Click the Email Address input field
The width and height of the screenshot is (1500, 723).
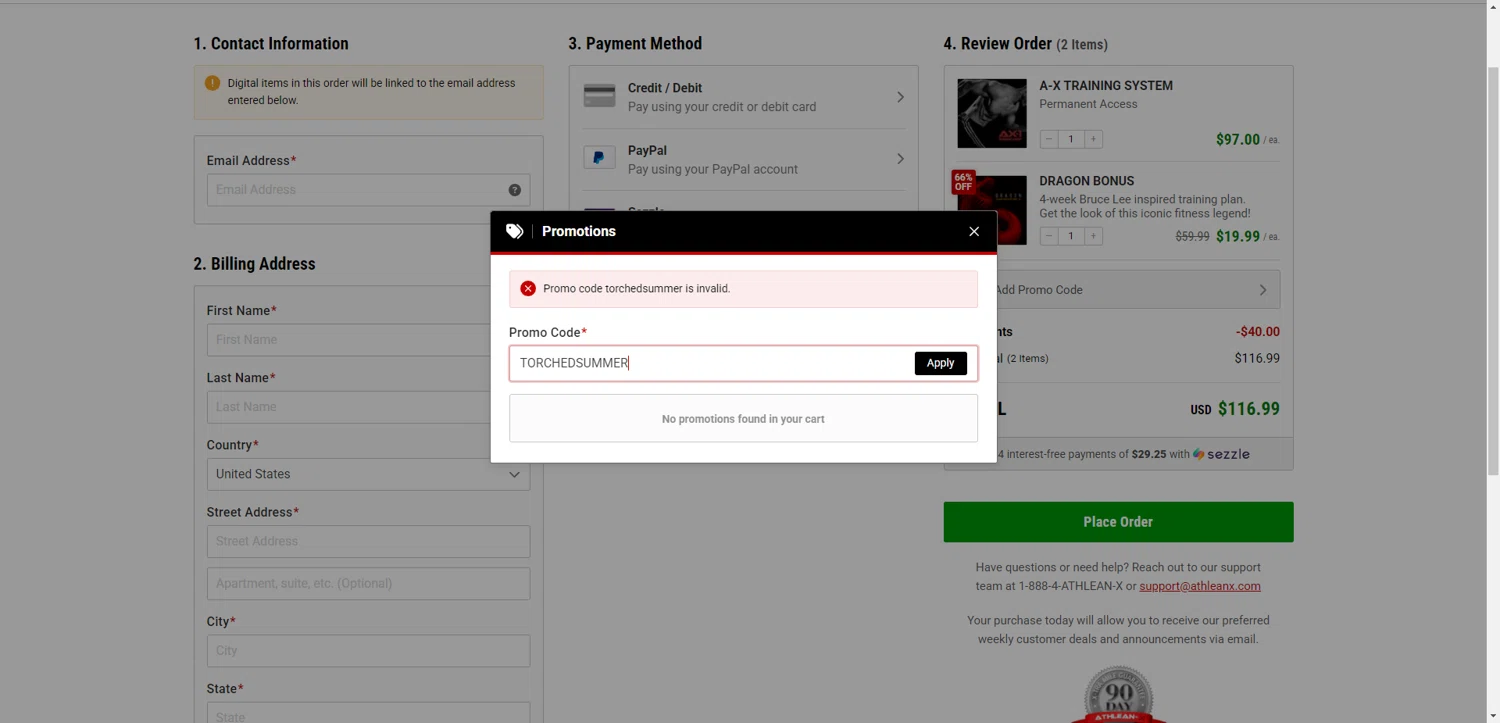pyautogui.click(x=368, y=190)
